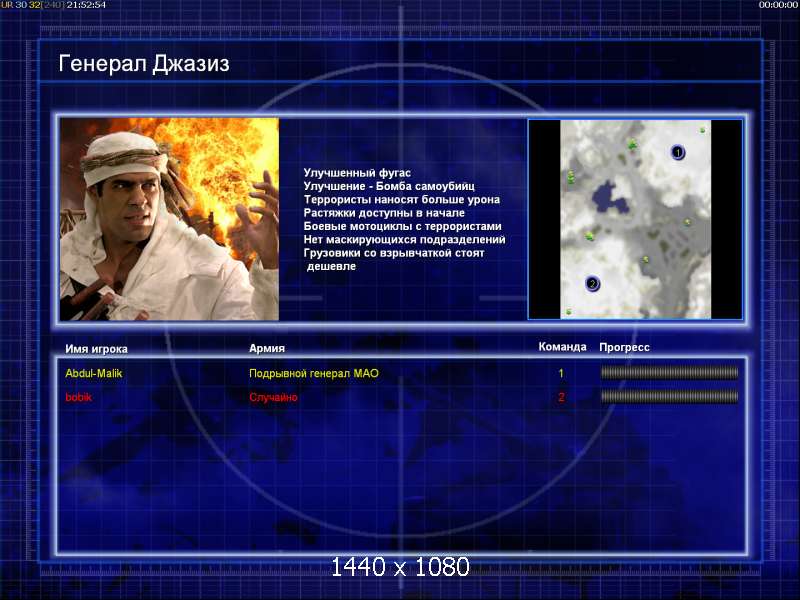Click the line Растяжки доступны в начале
Screen dimensions: 800x600
[x=384, y=212]
